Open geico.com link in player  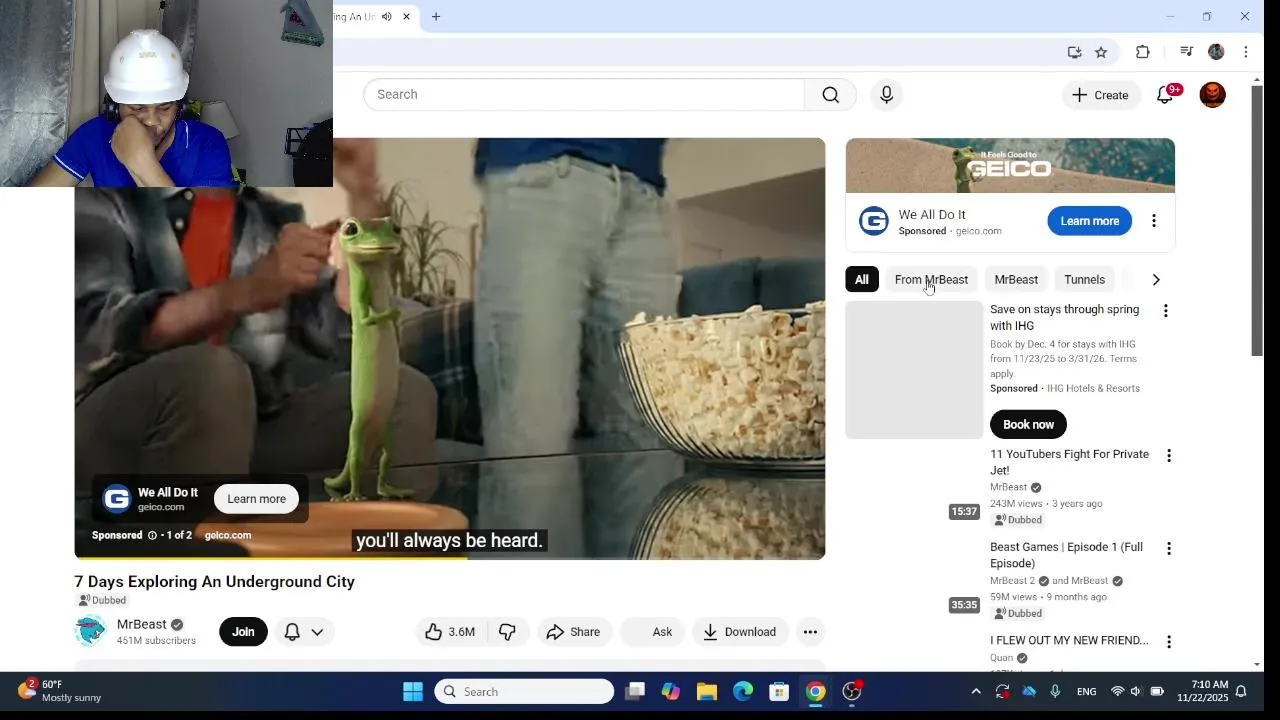click(x=228, y=536)
